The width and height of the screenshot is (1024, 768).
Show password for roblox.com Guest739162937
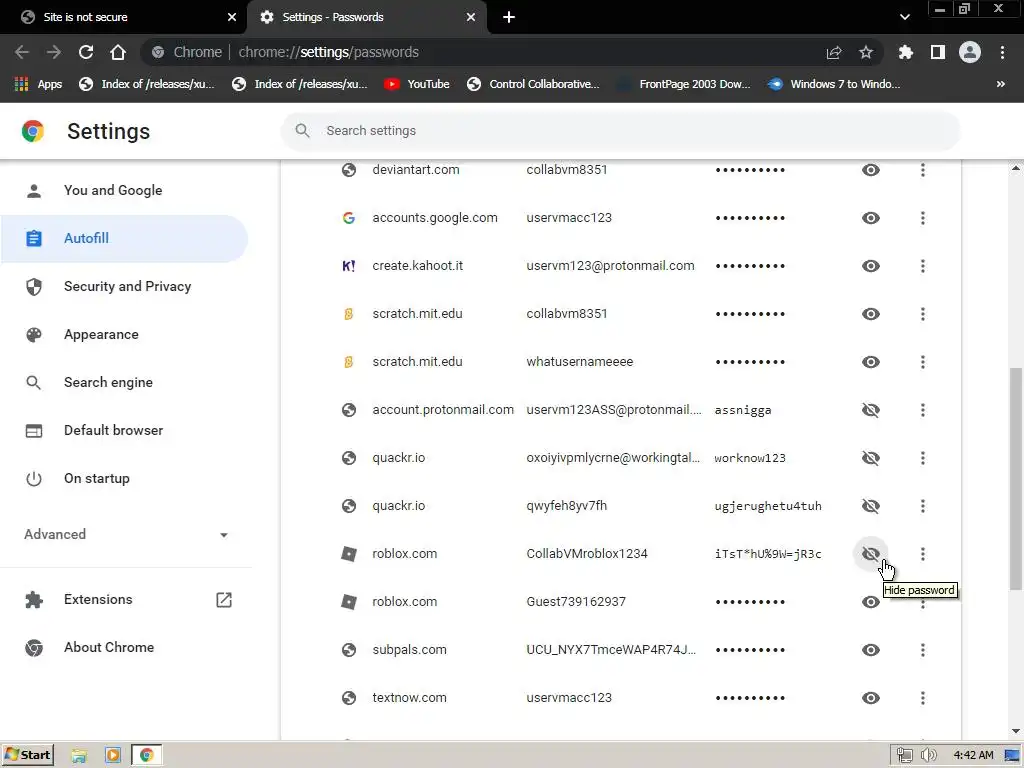coord(871,602)
